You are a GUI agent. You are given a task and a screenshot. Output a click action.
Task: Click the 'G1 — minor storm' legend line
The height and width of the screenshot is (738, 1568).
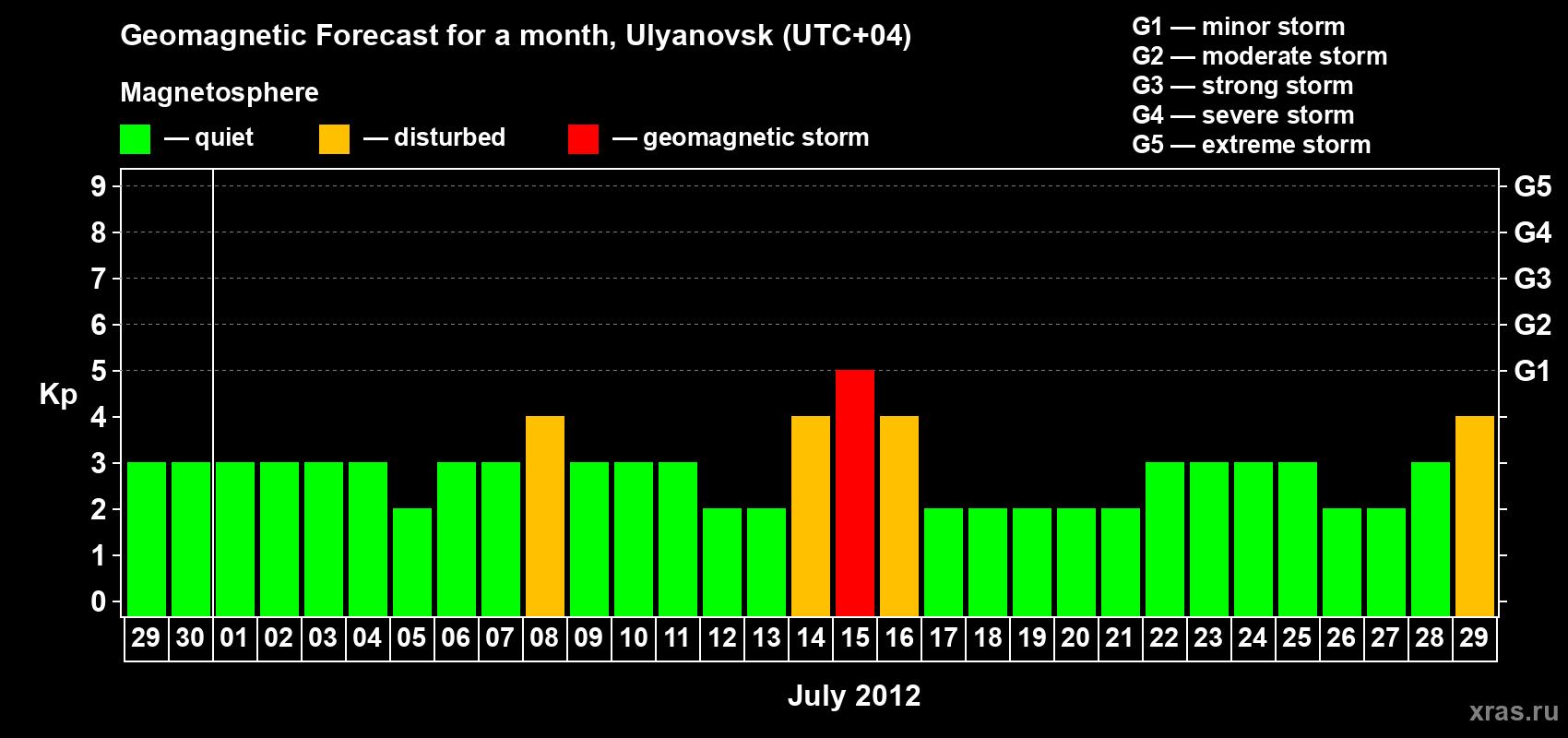(1239, 27)
